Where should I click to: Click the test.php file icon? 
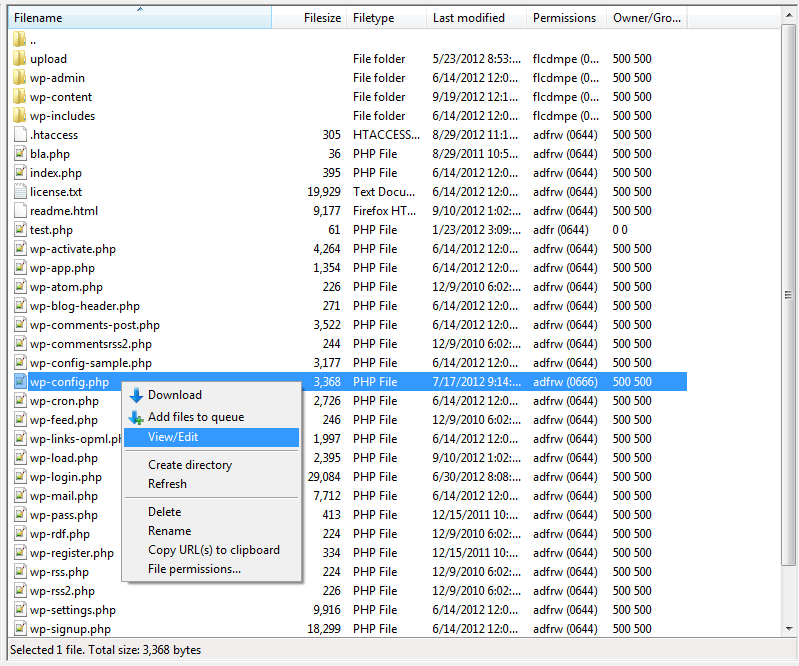[20, 230]
